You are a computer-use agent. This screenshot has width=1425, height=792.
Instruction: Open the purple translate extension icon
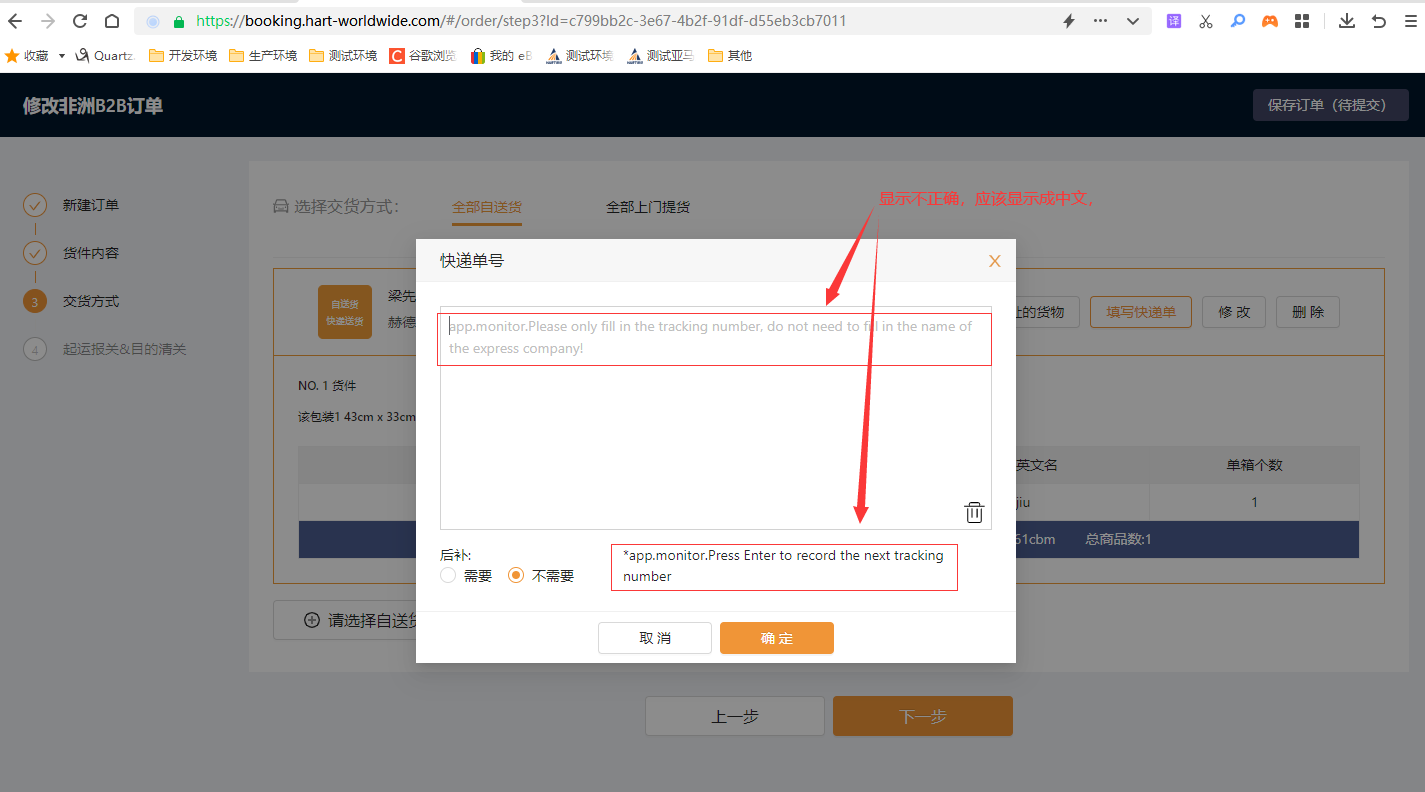1174,21
